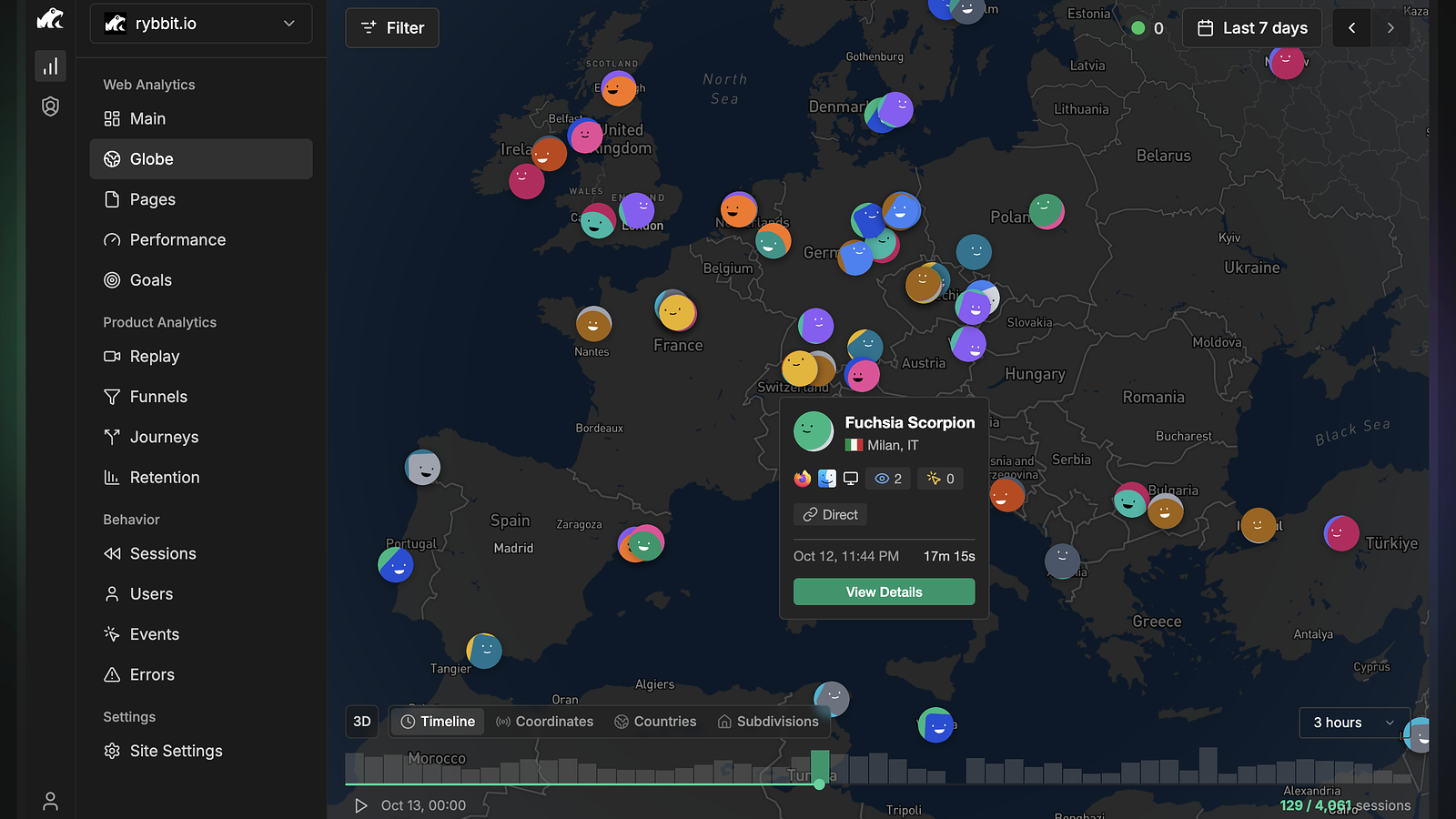
Task: Open the analytics bar chart sidebar icon
Action: click(50, 66)
